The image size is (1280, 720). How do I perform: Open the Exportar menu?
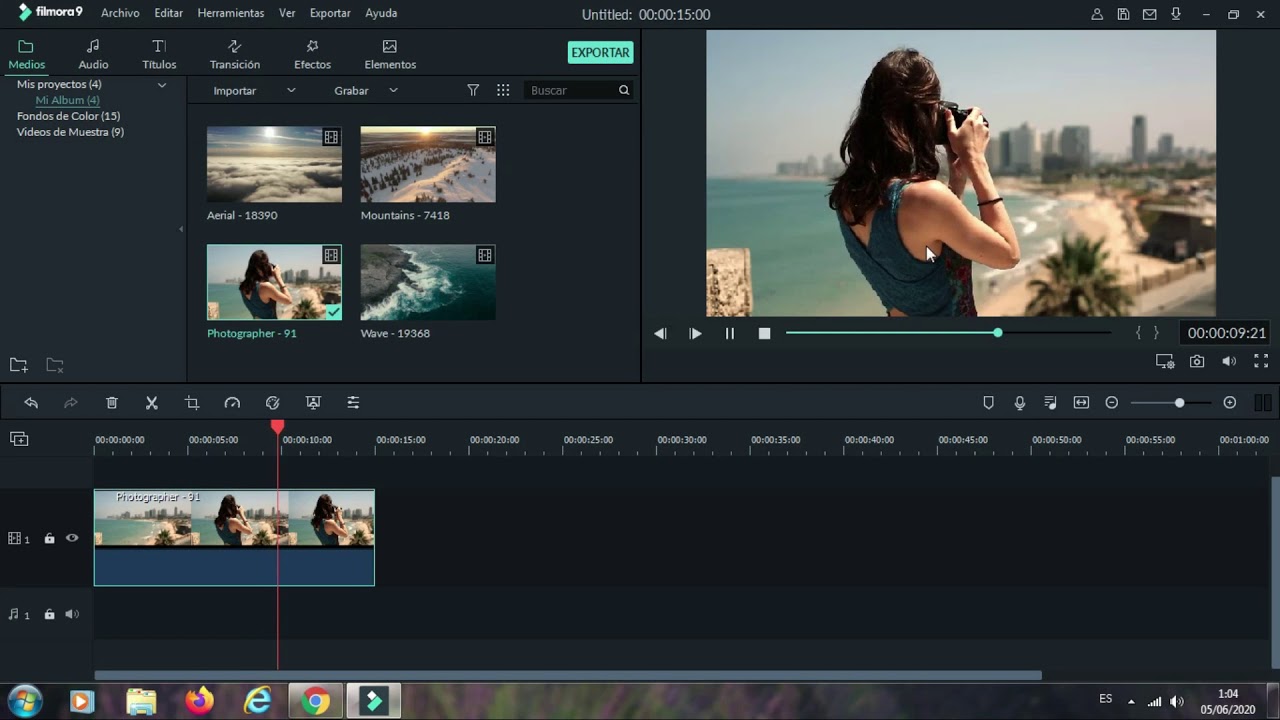point(330,13)
